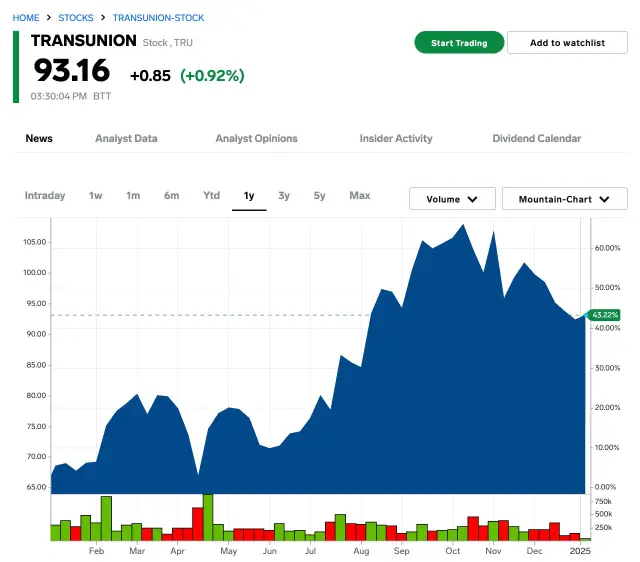
Task: Select the Intraday time range
Action: (45, 196)
